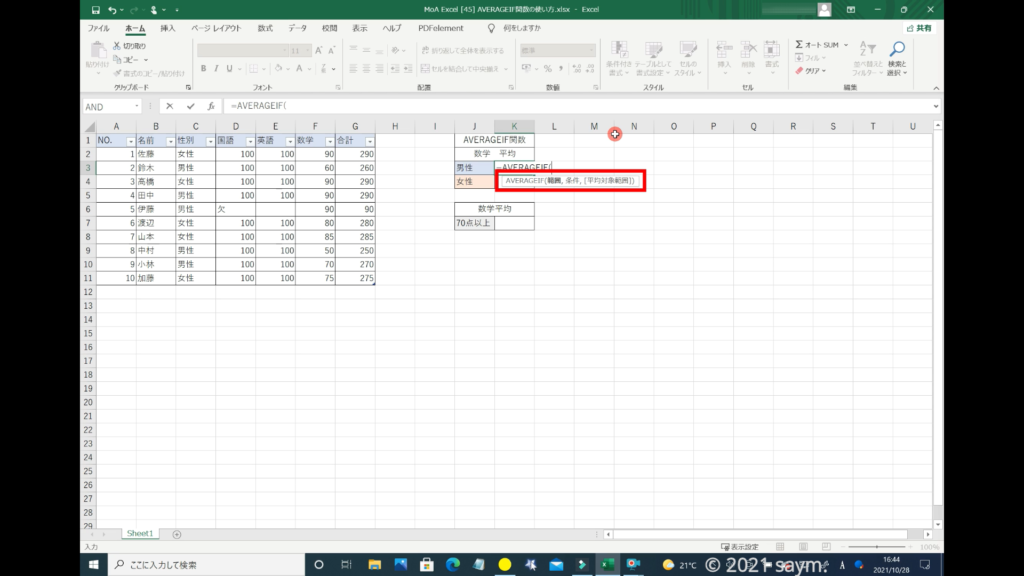The width and height of the screenshot is (1024, 576).
Task: Open the Excel app on Windows taskbar
Action: [x=607, y=565]
